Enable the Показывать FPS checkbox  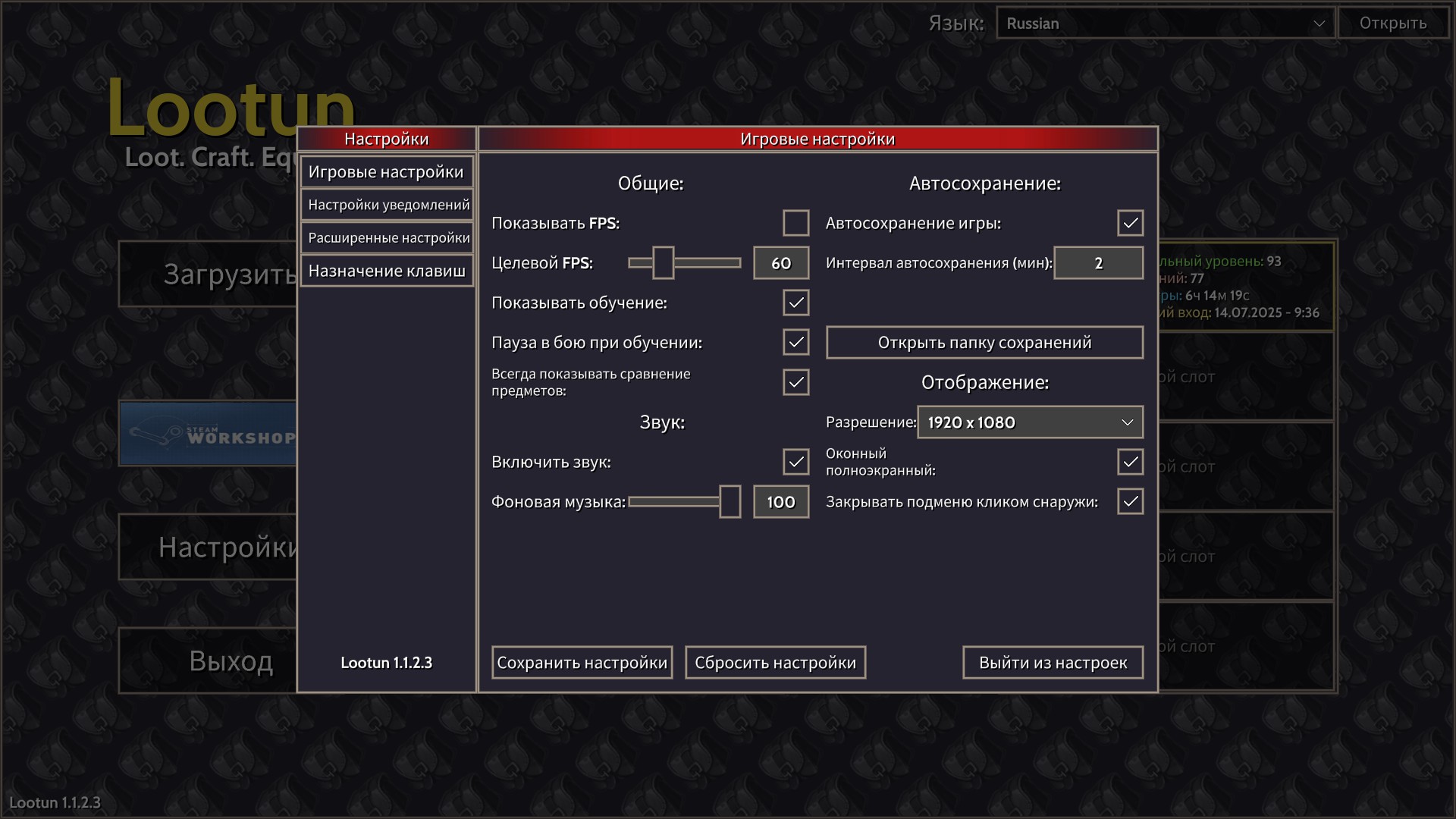click(x=795, y=223)
